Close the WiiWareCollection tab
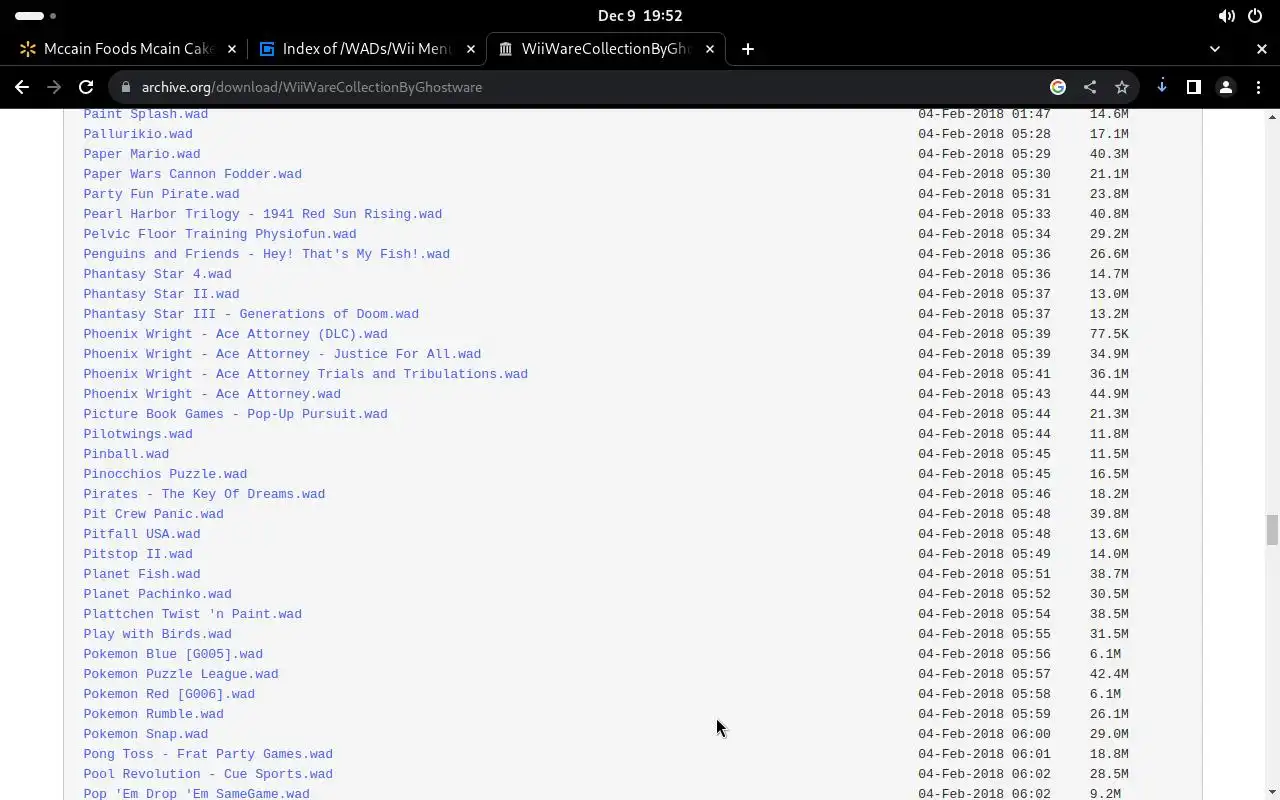 point(710,48)
